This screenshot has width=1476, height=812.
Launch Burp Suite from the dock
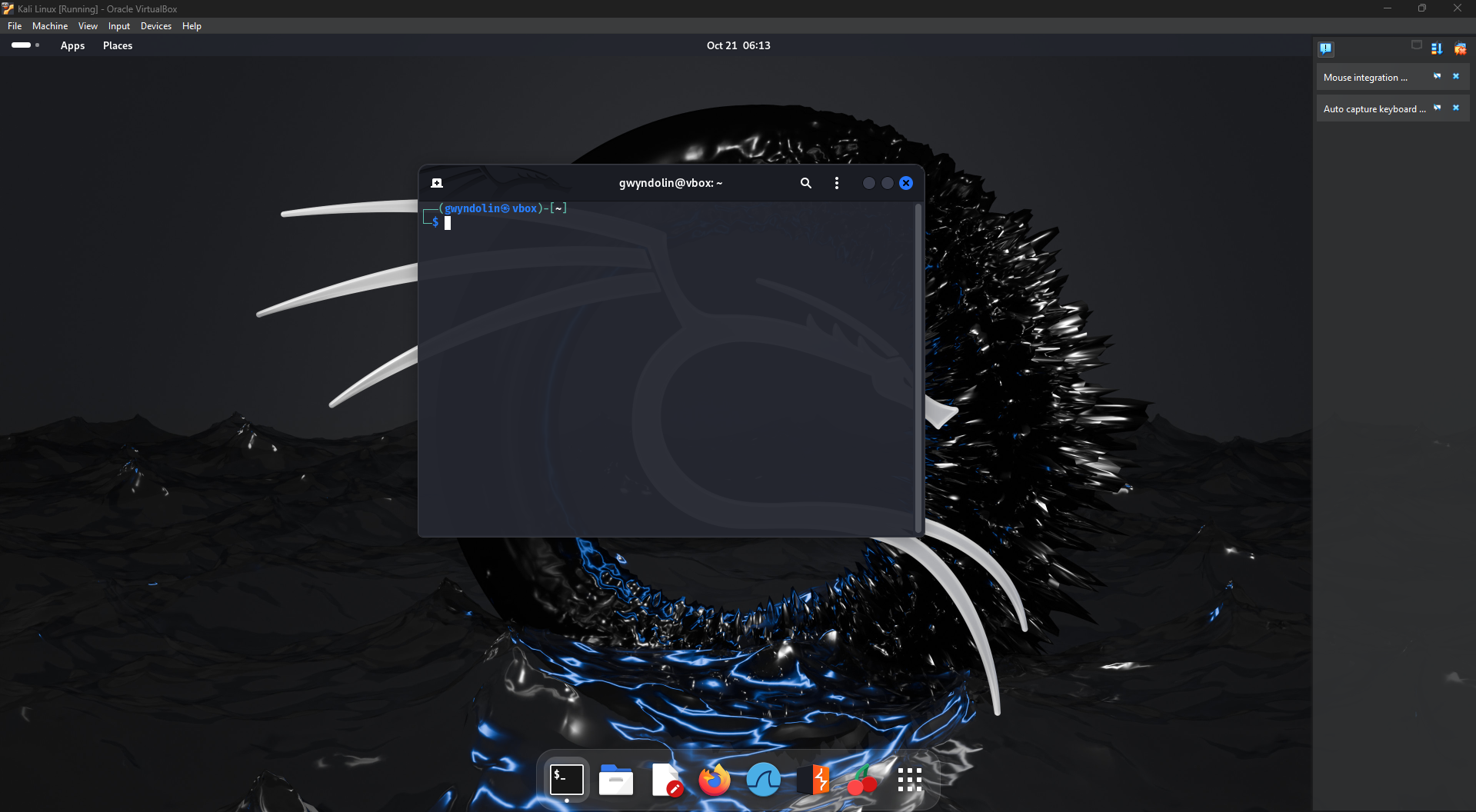tap(813, 780)
